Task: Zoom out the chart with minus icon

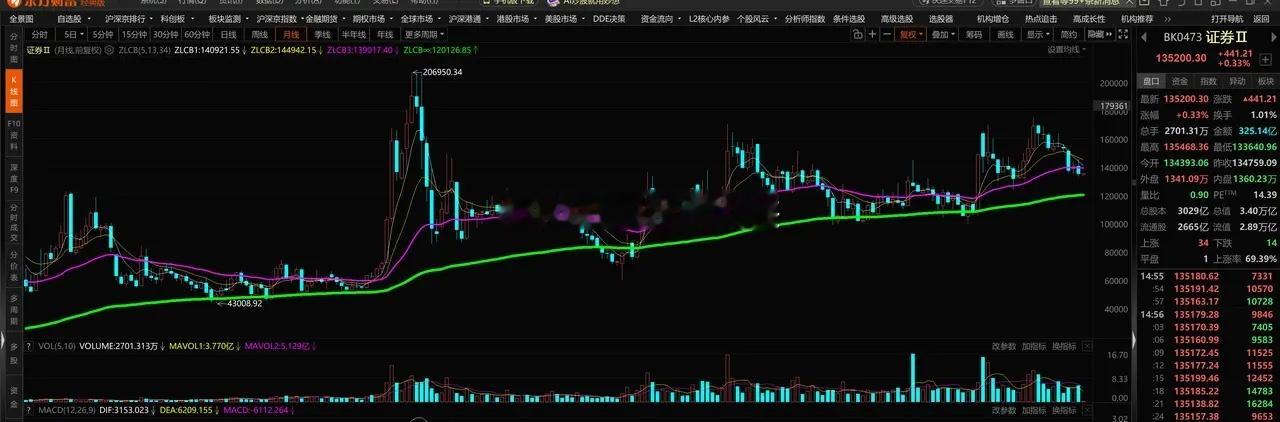Action: pyautogui.click(x=888, y=34)
